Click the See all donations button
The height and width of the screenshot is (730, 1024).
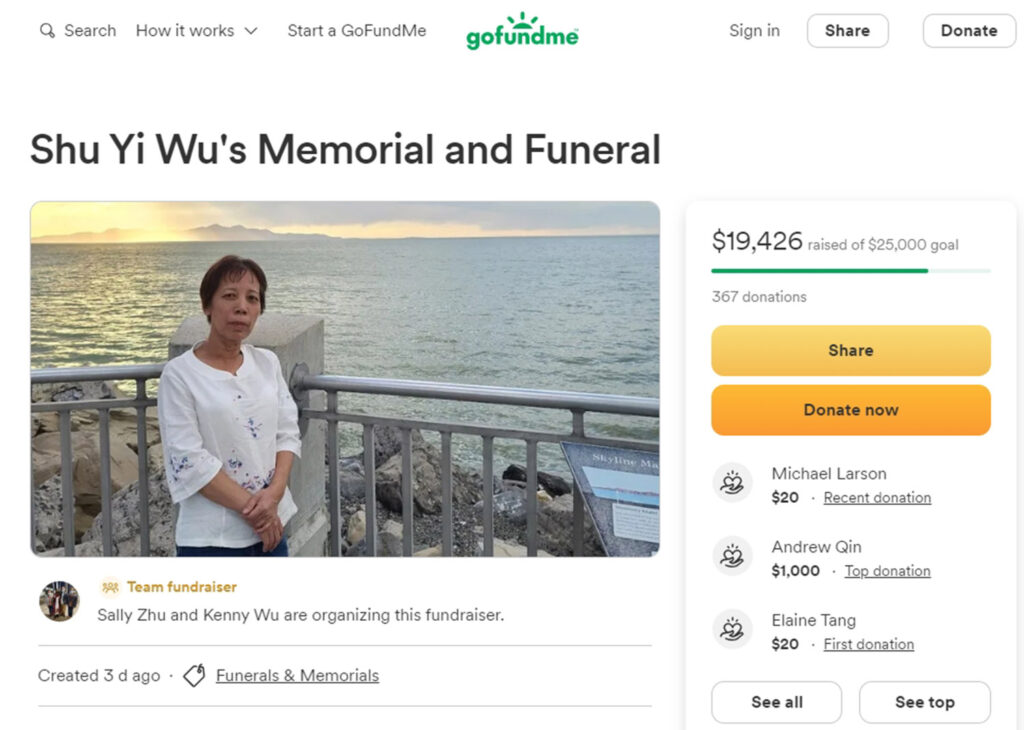click(776, 702)
